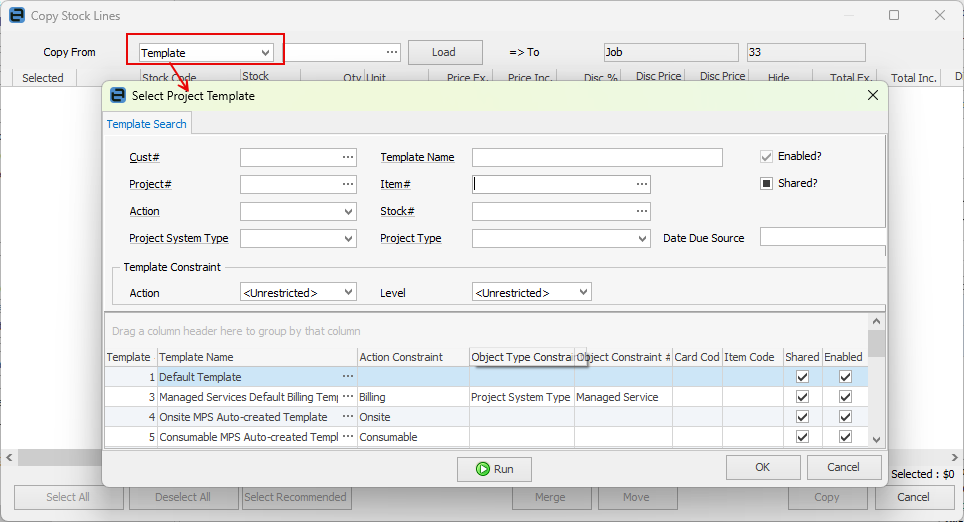Image resolution: width=964 pixels, height=522 pixels.
Task: Toggle Enabled checkbox for Default Template row
Action: (x=845, y=377)
